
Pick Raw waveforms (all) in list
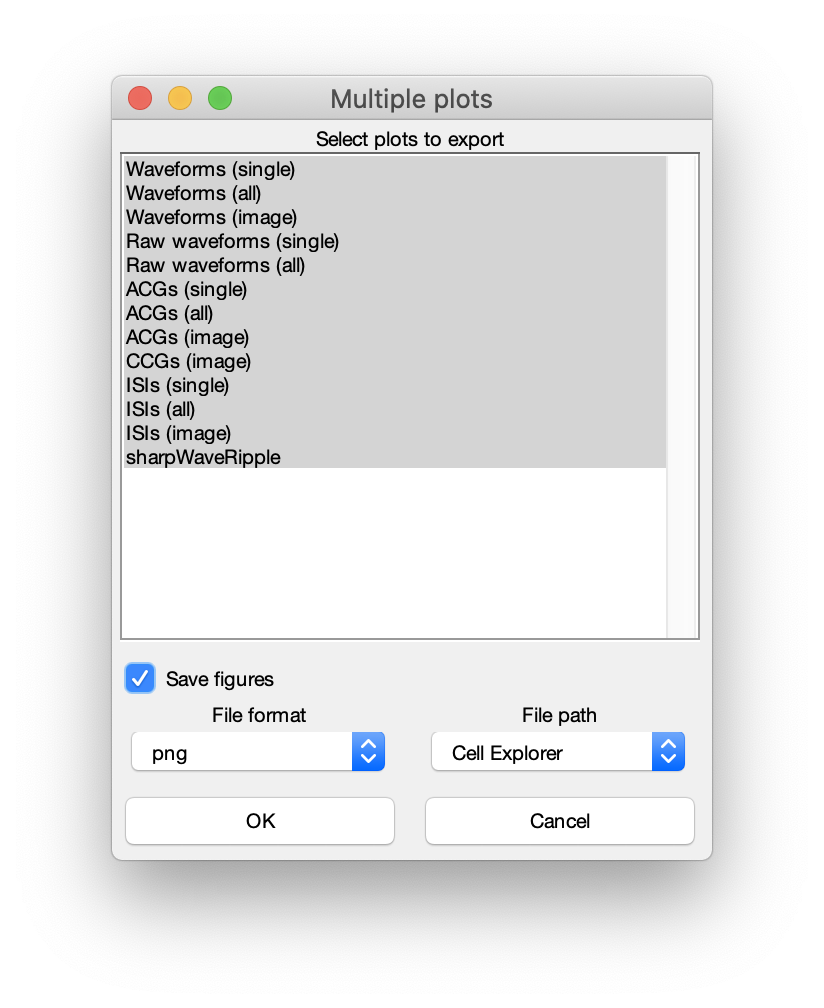[x=395, y=265]
